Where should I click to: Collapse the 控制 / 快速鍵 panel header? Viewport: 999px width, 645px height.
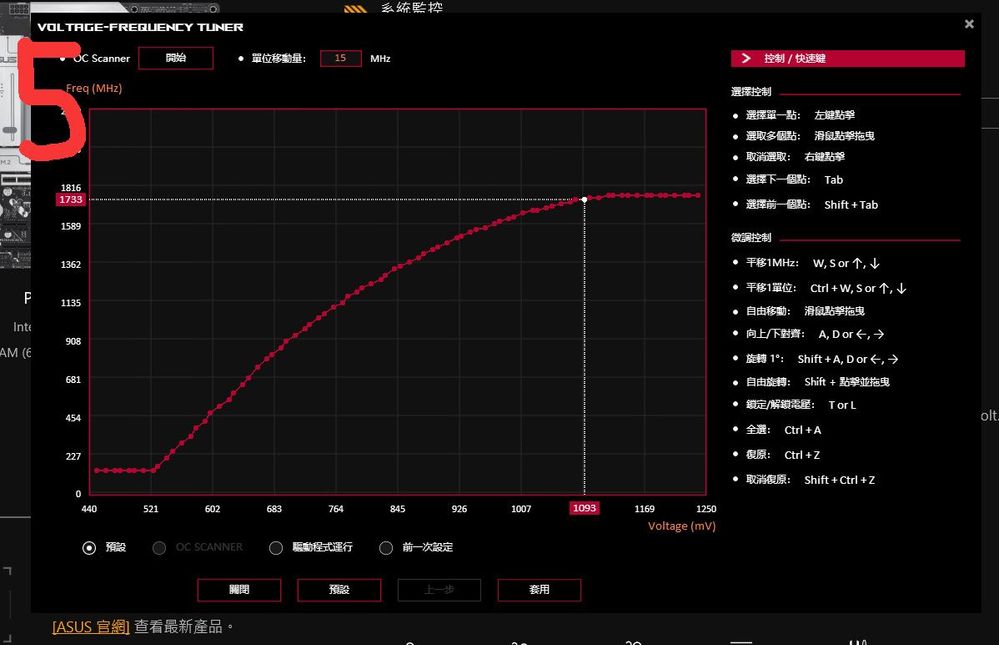848,59
